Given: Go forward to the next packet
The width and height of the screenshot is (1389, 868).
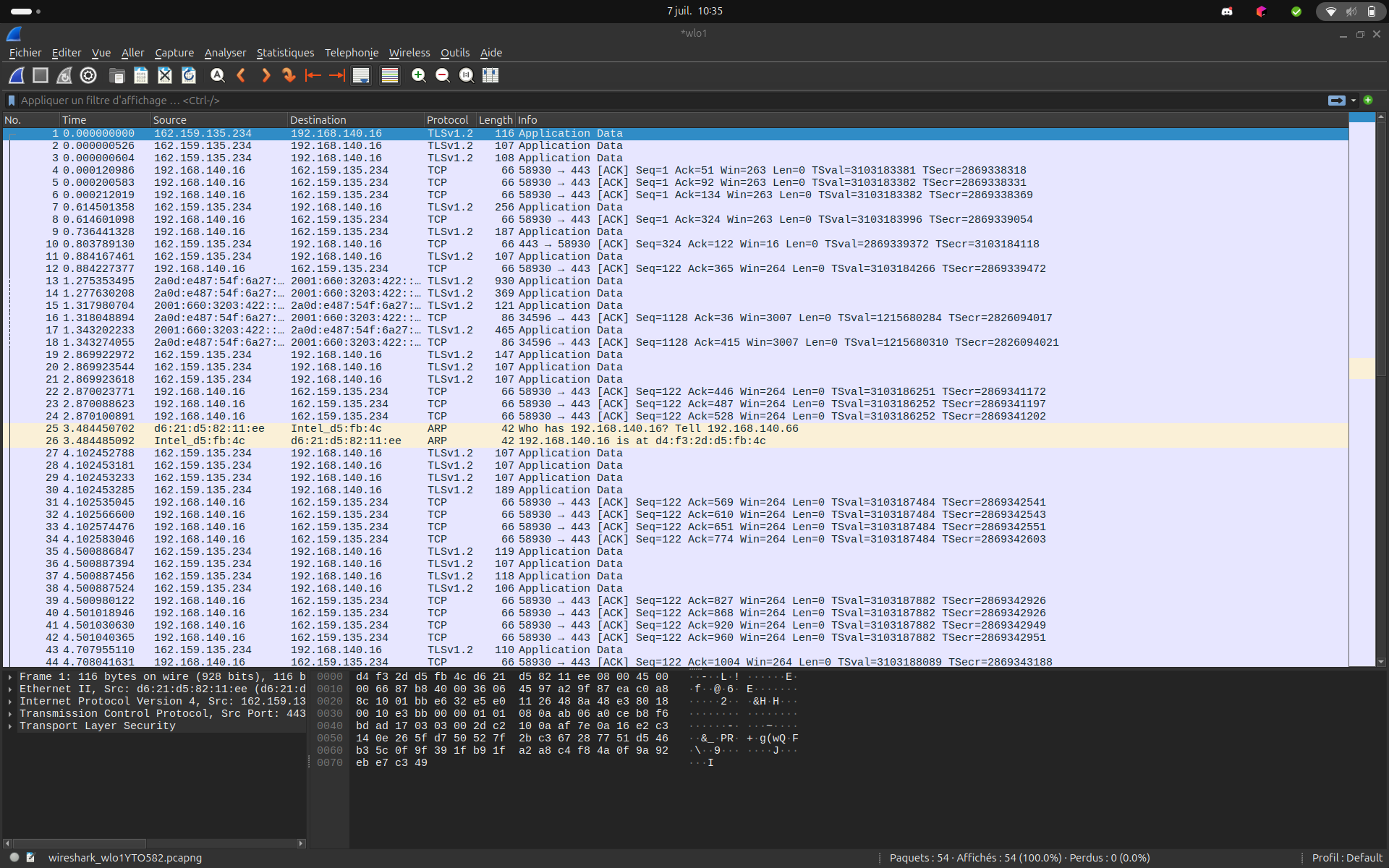Looking at the screenshot, I should [x=266, y=75].
